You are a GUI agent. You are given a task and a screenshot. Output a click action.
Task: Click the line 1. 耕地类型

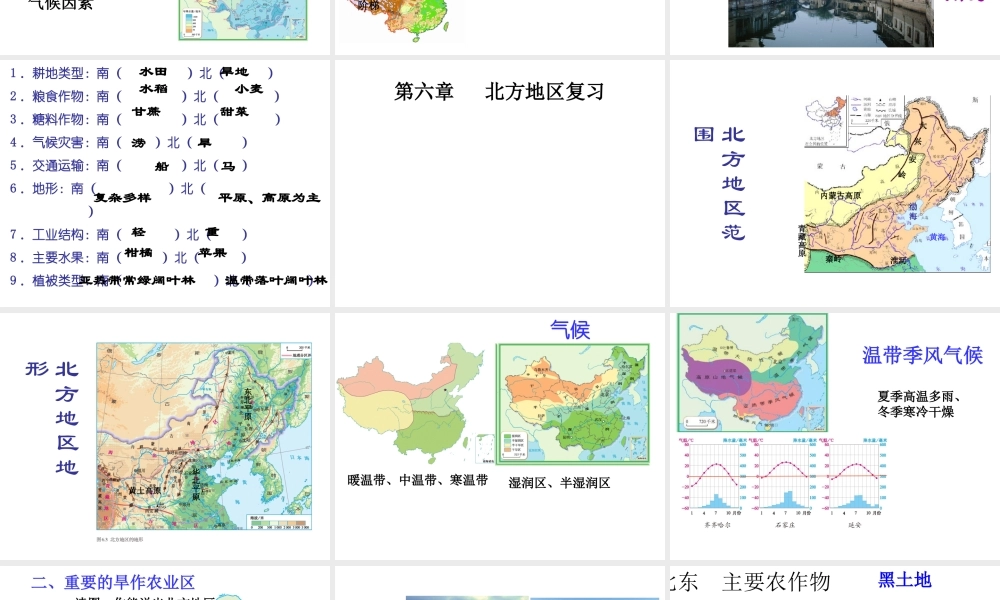pos(142,73)
